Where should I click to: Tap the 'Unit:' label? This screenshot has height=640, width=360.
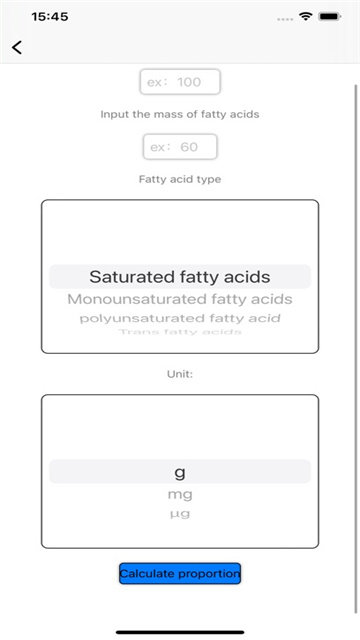[180, 374]
